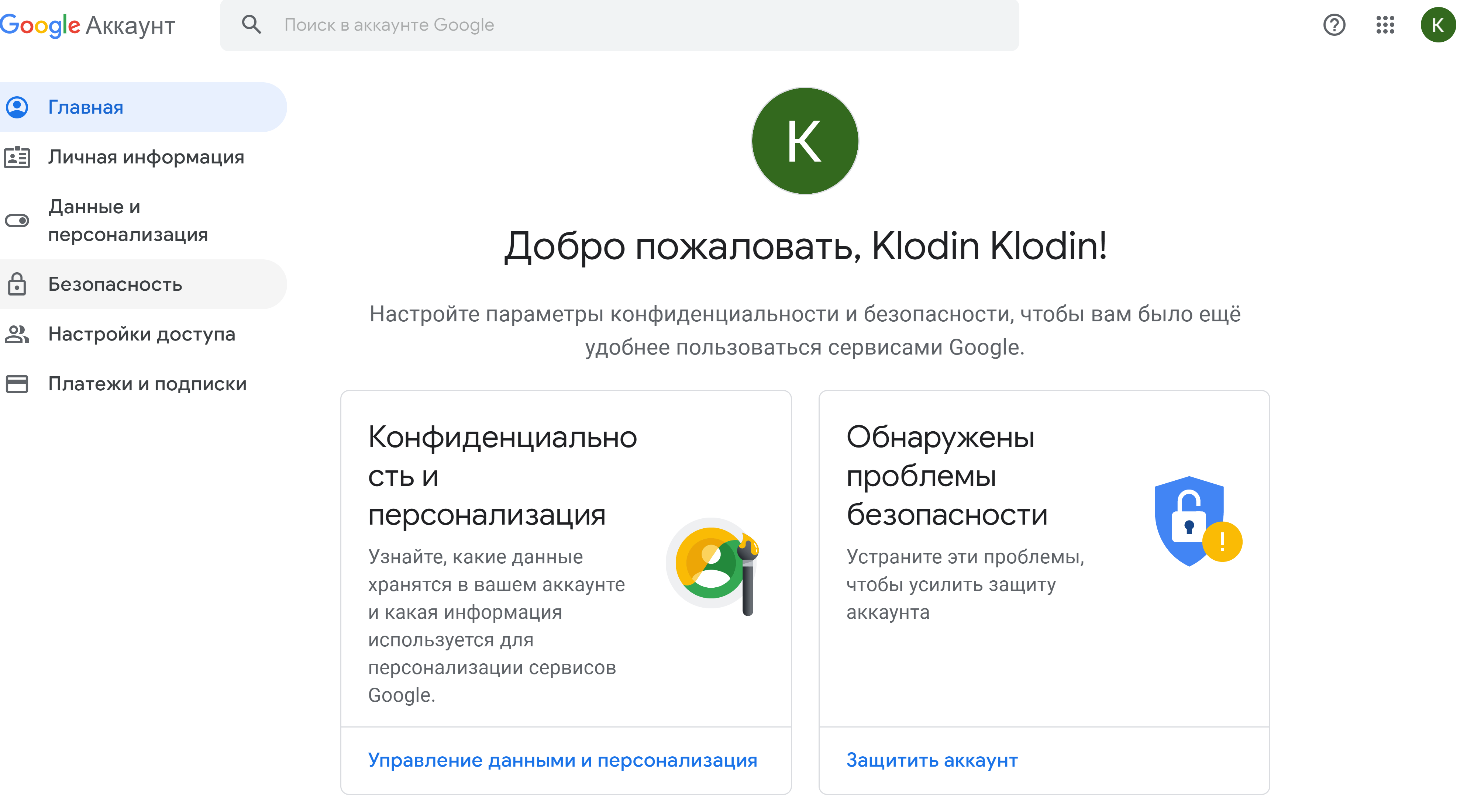Click the Узнайте, какие данные description text

point(496,626)
